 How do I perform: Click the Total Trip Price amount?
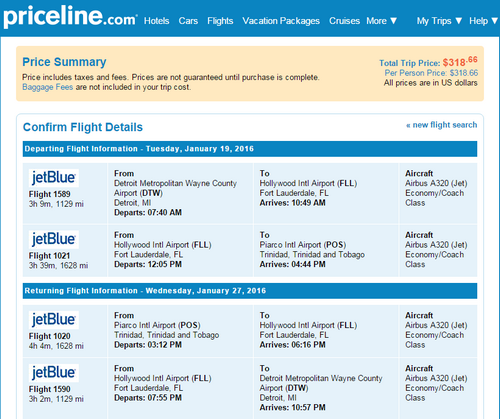pos(460,62)
